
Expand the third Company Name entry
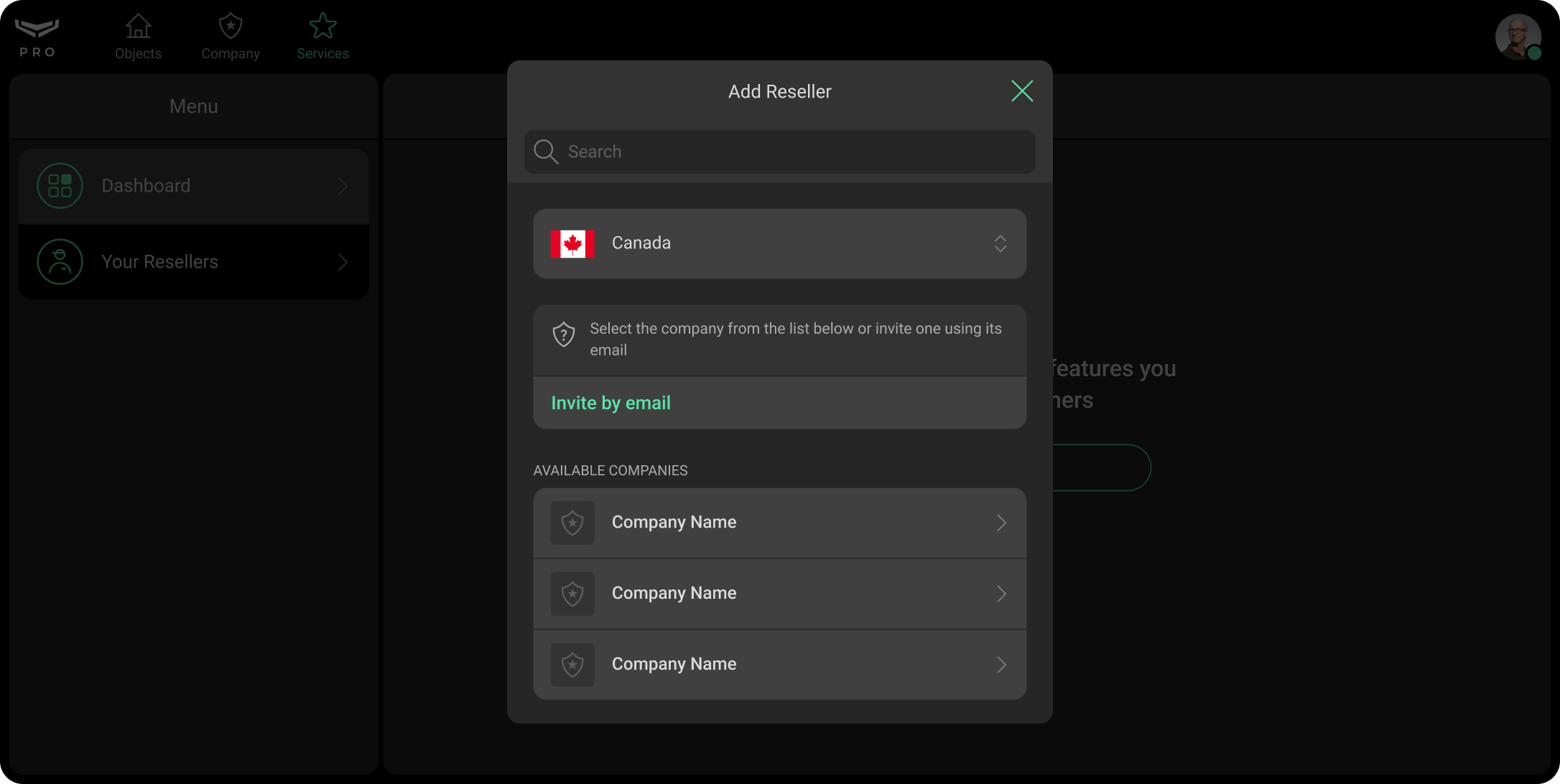coord(780,664)
